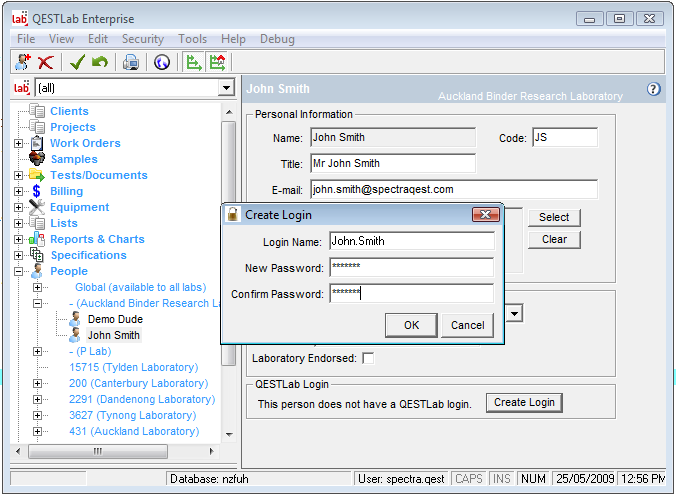Open the (all) laboratory filter dropdown
Viewport: 676px width, 496px height.
(x=226, y=88)
